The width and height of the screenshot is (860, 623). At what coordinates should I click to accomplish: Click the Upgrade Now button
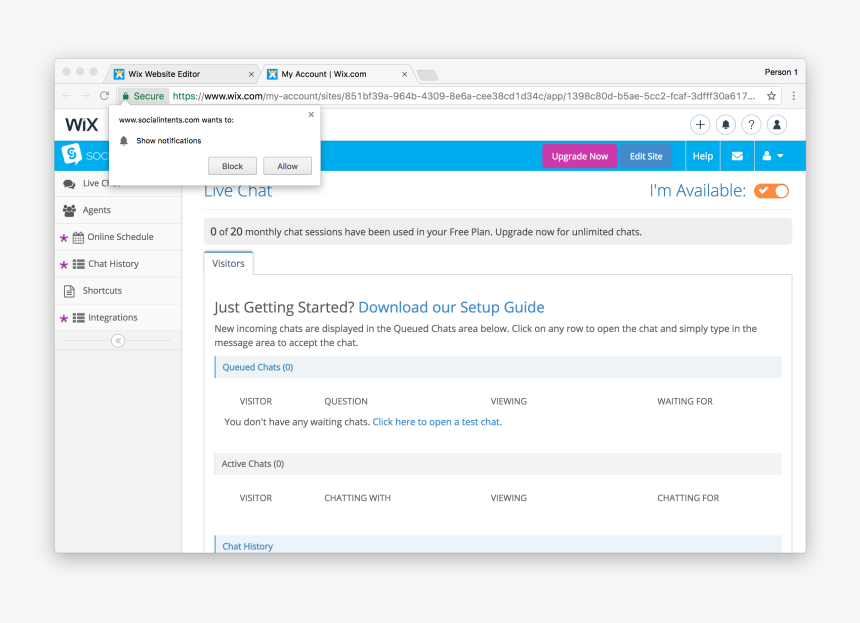[579, 156]
